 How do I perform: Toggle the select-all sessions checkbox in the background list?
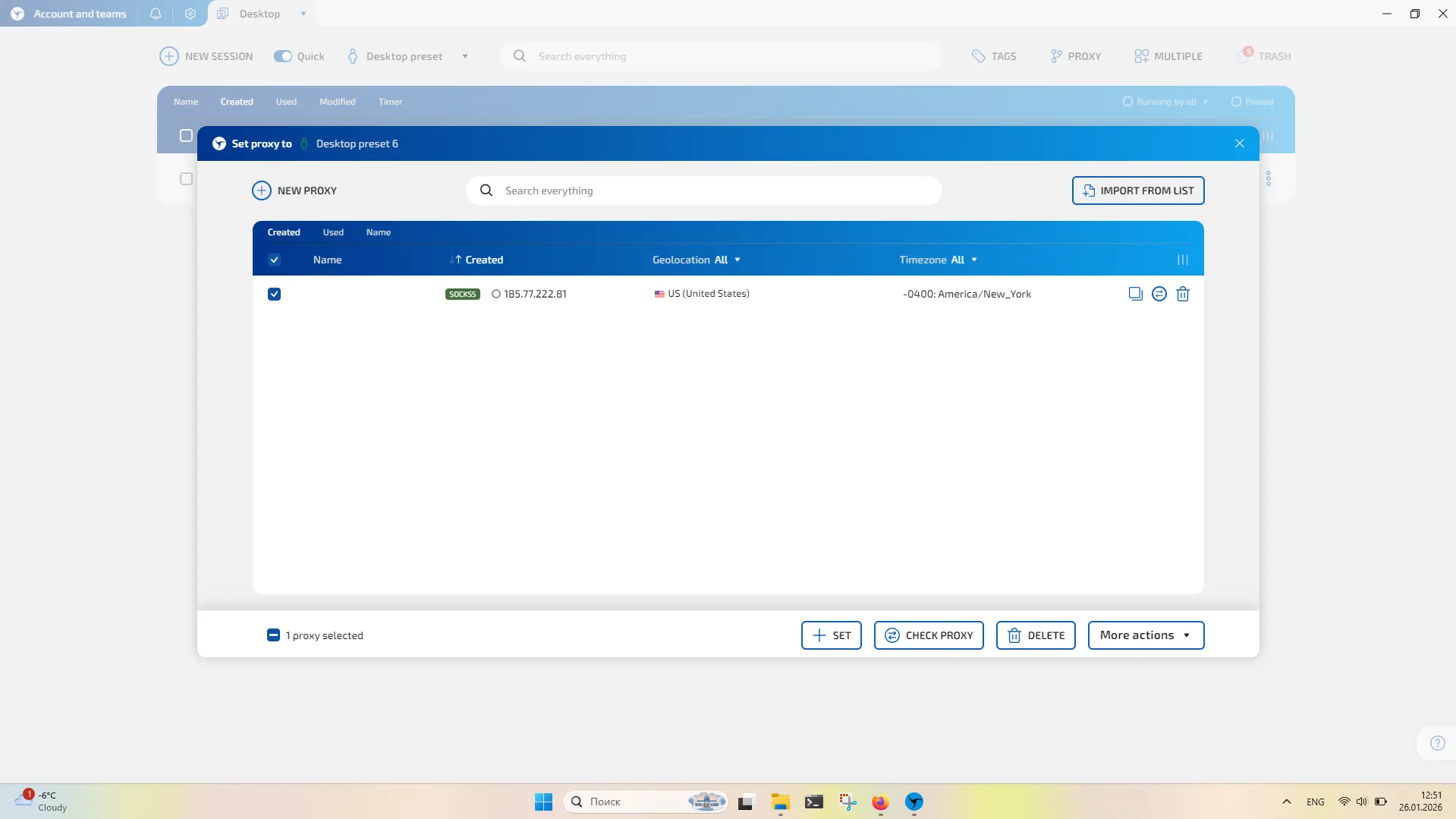186,135
